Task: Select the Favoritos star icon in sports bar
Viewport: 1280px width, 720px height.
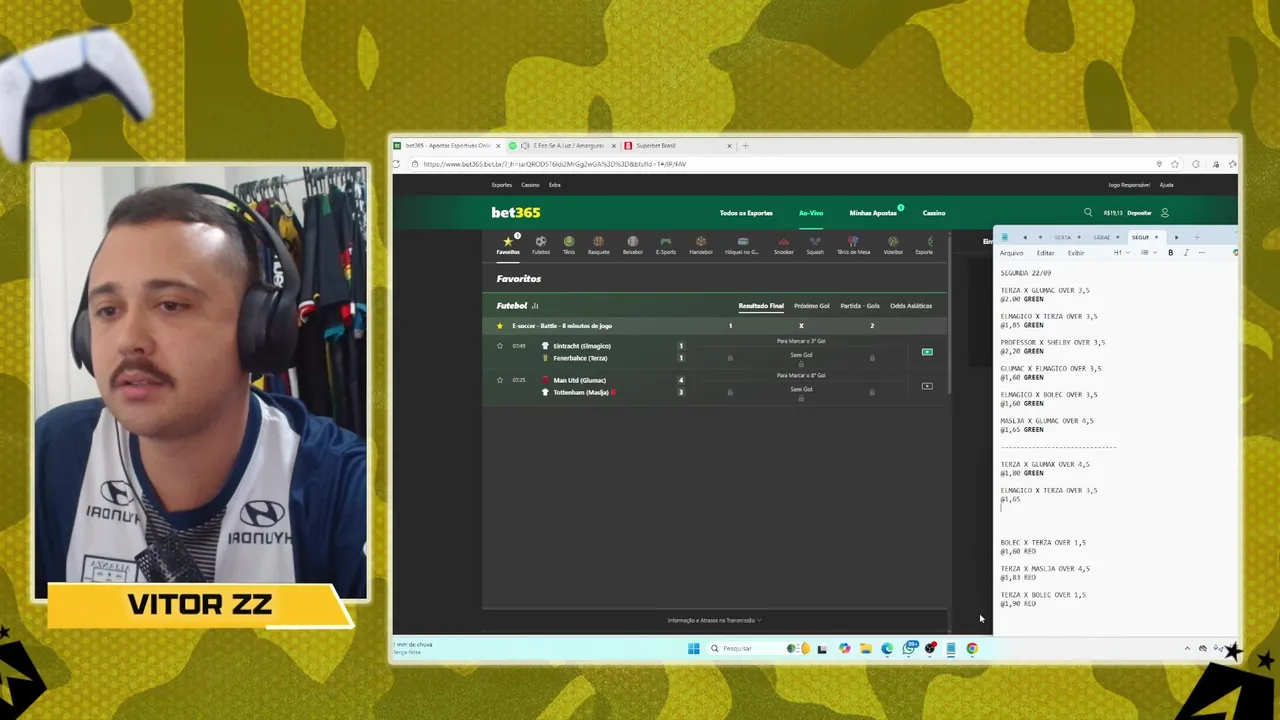Action: (x=508, y=244)
